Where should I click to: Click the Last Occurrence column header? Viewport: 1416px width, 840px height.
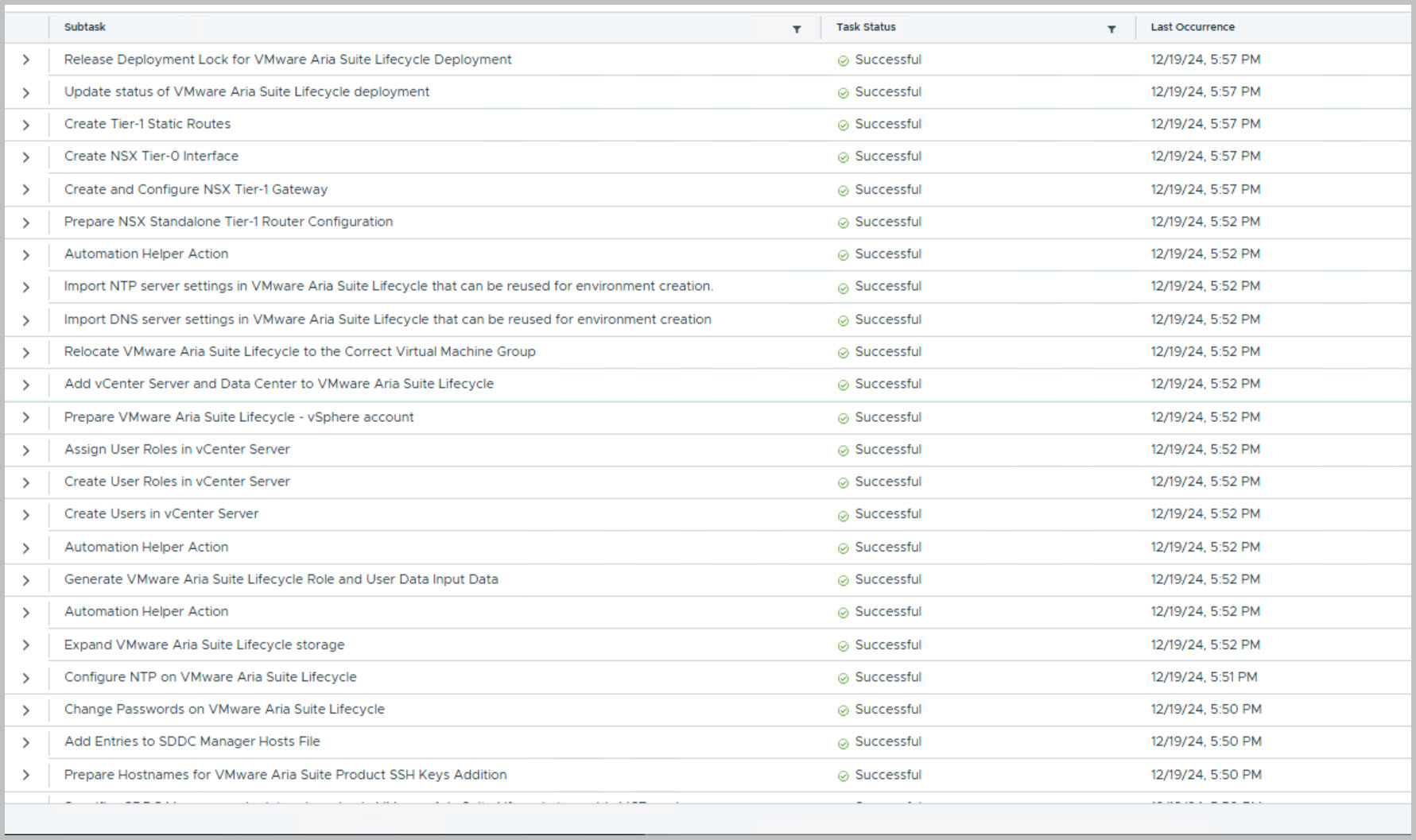click(x=1192, y=27)
